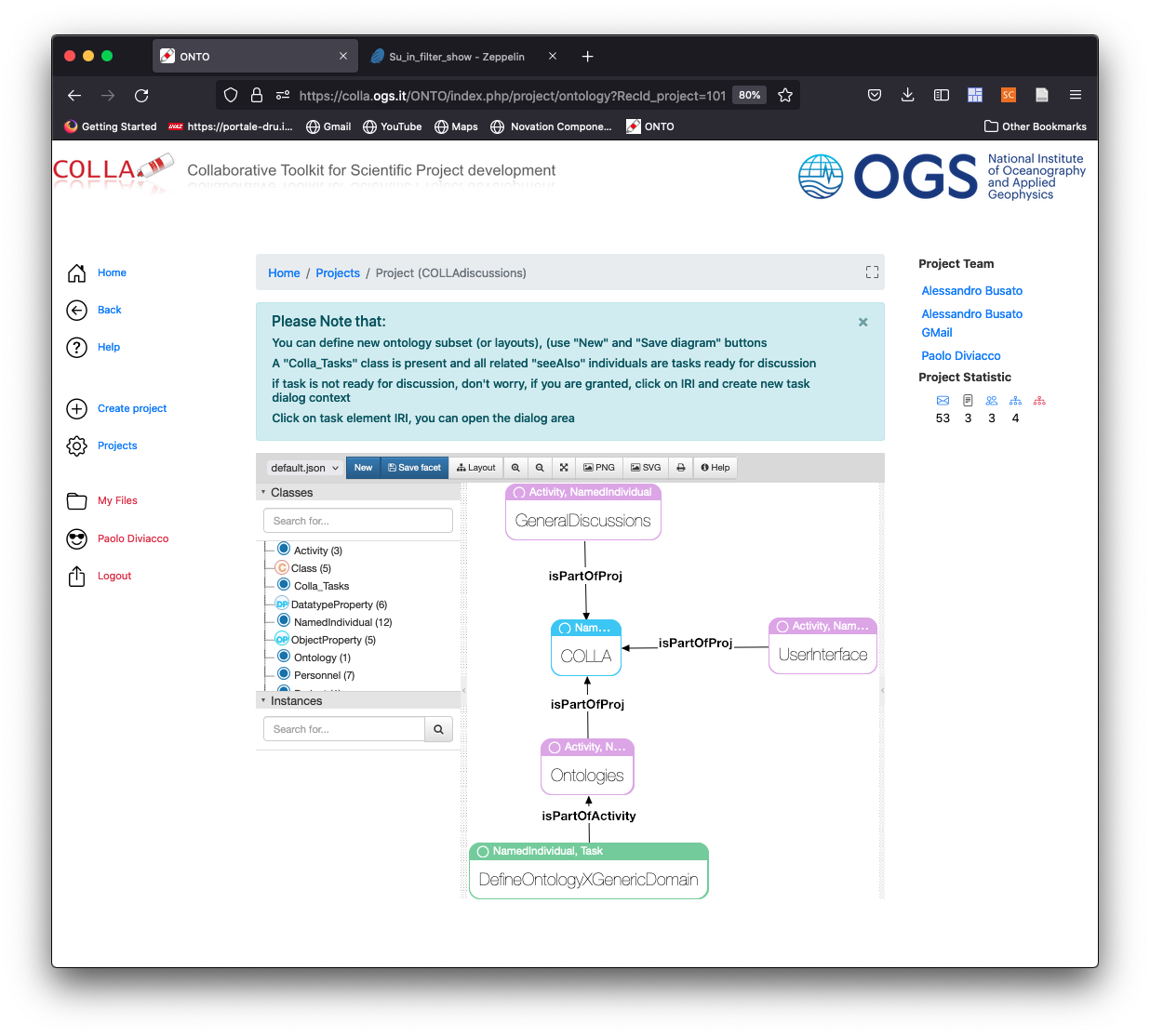This screenshot has width=1150, height=1036.
Task: Open Projects in the left sidebar
Action: point(117,445)
